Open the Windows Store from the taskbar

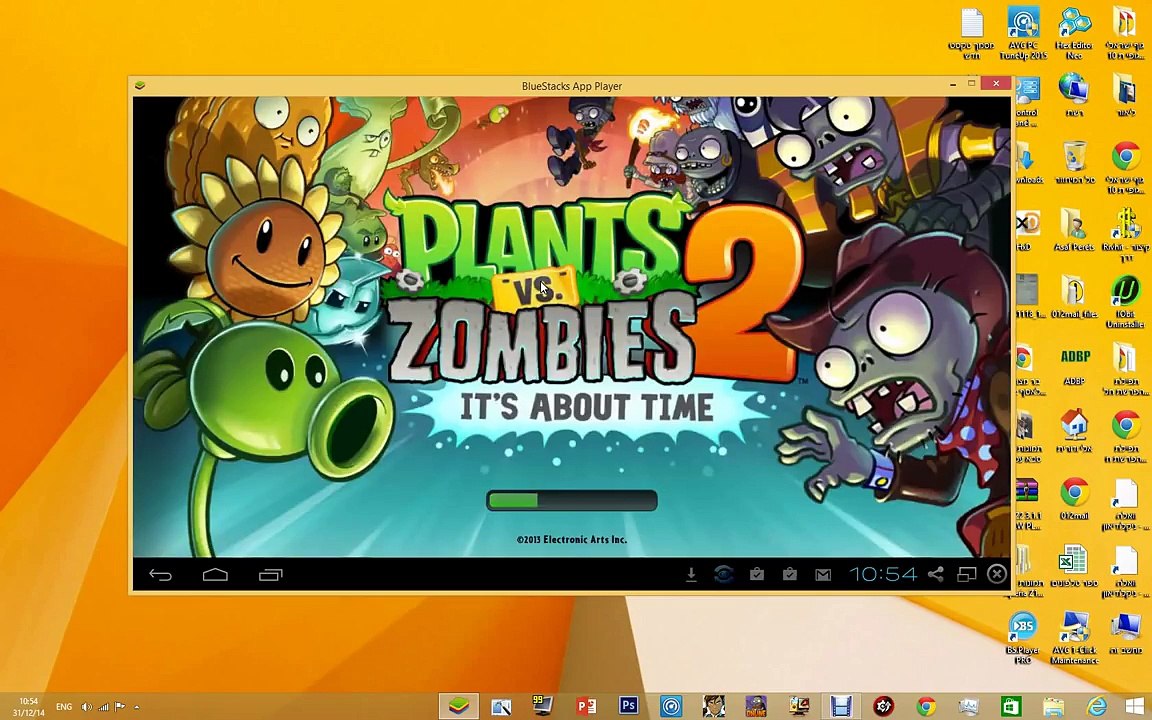(1012, 707)
